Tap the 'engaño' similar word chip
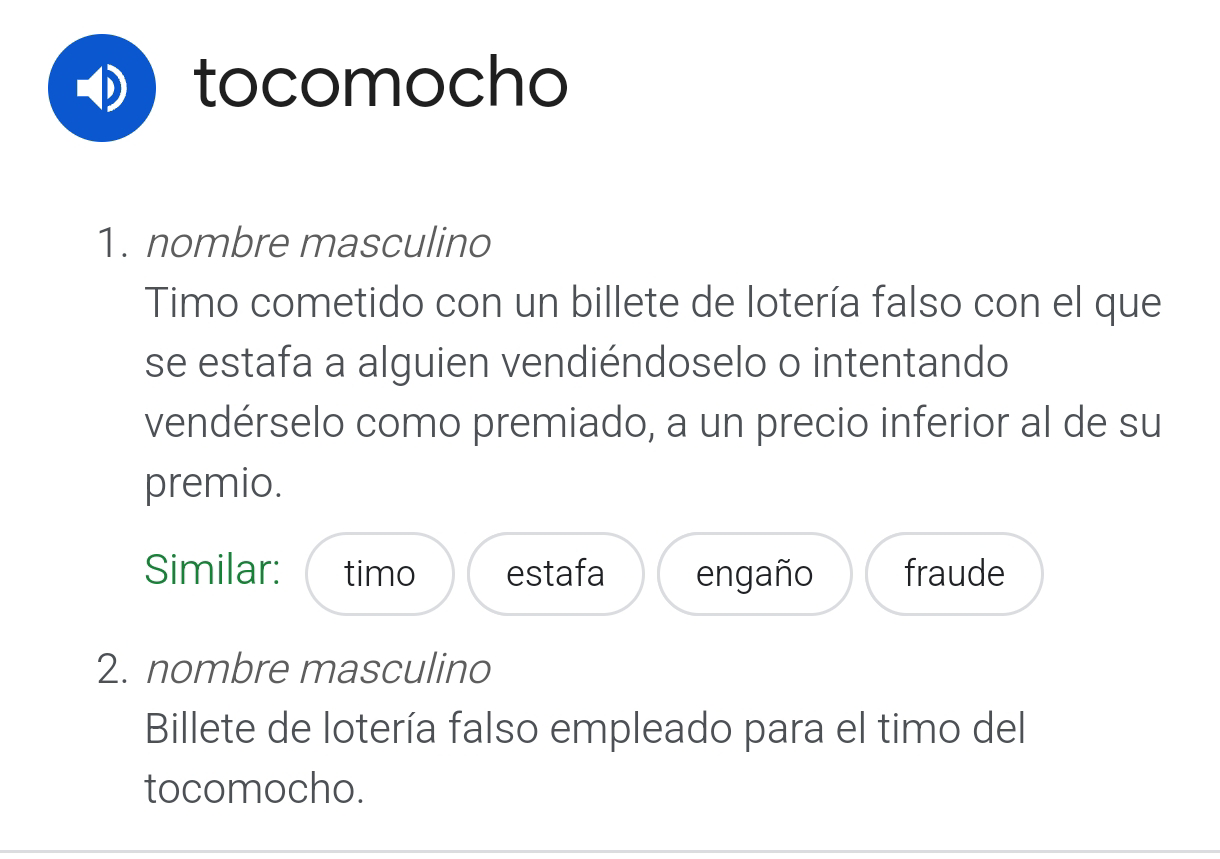Screen dimensions: 1220x859 point(754,574)
